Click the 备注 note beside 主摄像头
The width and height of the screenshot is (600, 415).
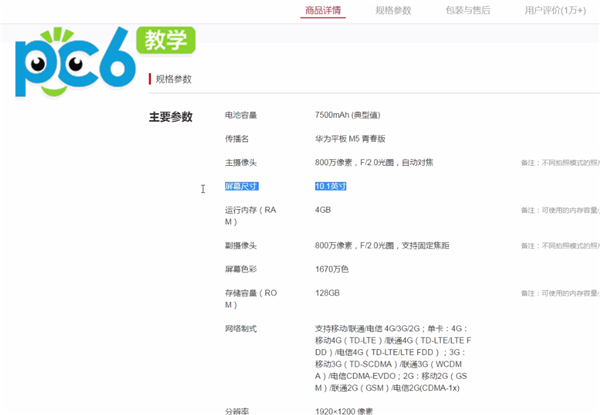[x=560, y=163]
